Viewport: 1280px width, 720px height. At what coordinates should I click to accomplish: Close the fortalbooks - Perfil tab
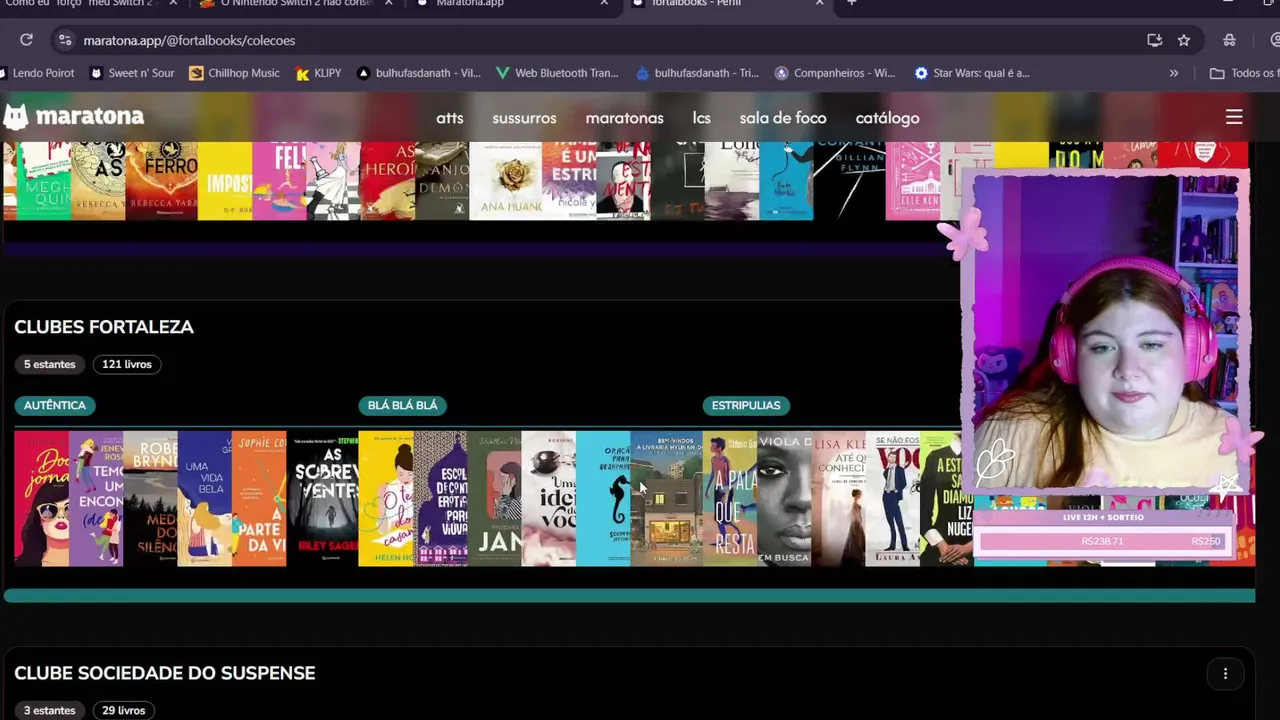tap(819, 4)
